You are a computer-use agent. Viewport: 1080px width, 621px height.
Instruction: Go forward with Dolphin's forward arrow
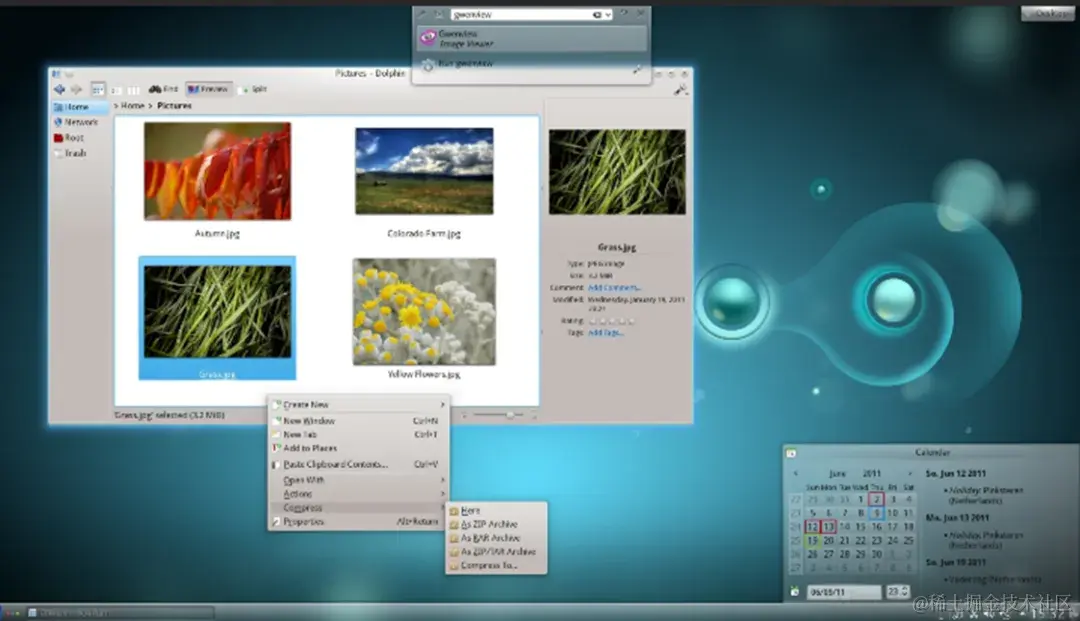[76, 90]
